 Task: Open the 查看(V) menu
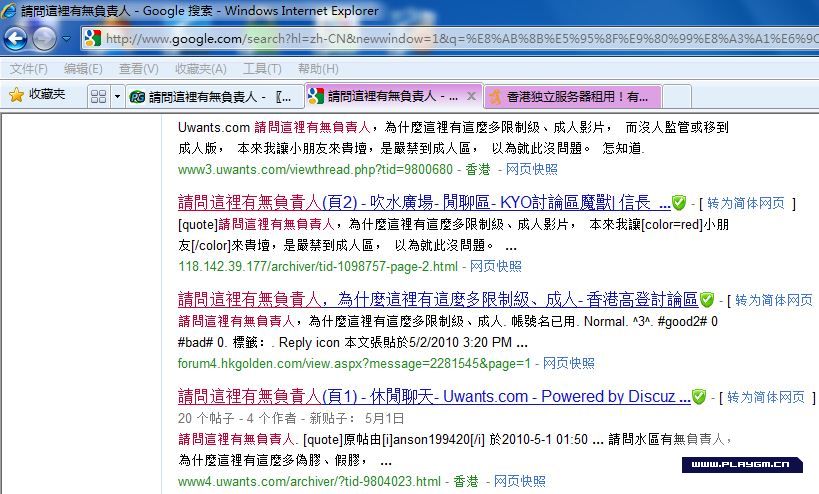point(138,68)
